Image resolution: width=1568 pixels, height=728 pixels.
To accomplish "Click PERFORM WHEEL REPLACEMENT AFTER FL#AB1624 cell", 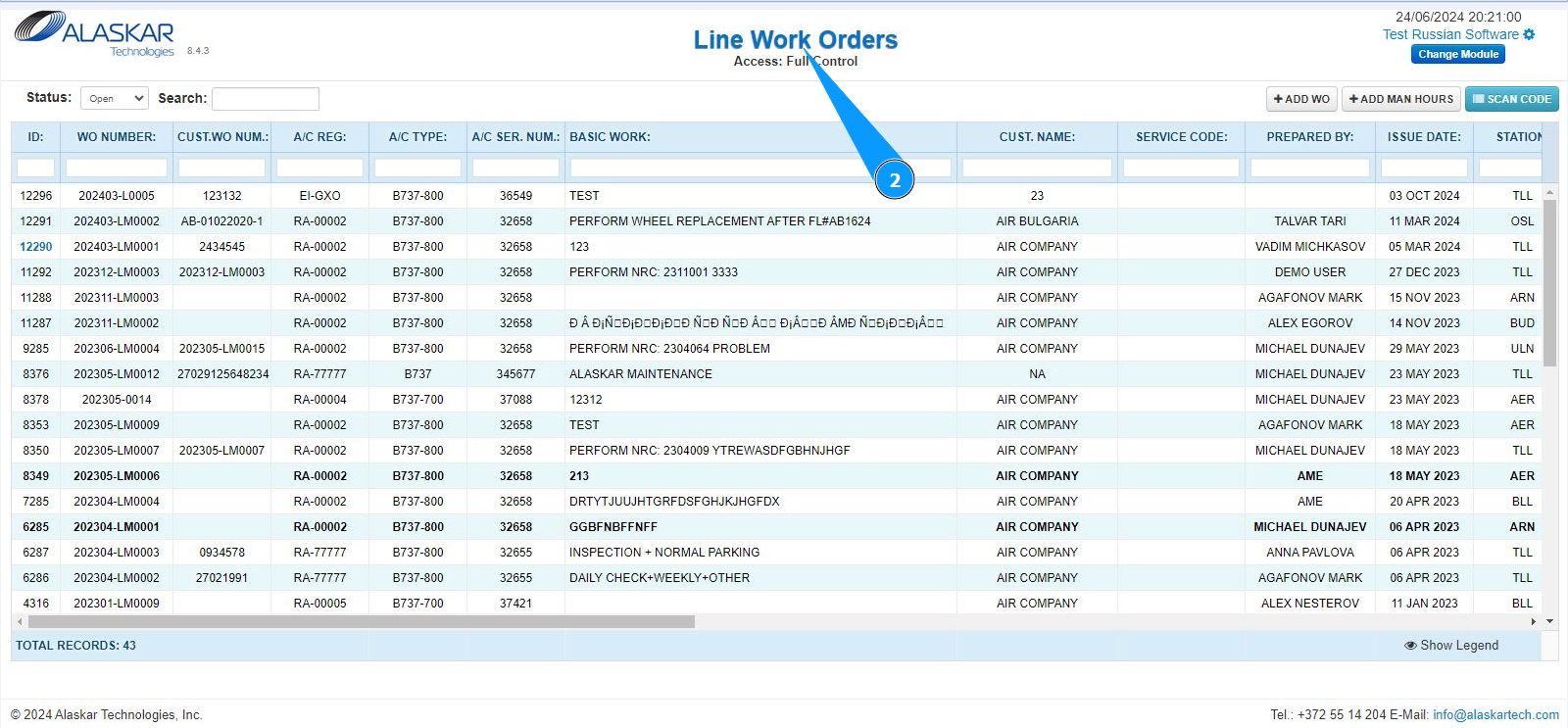I will (x=720, y=221).
